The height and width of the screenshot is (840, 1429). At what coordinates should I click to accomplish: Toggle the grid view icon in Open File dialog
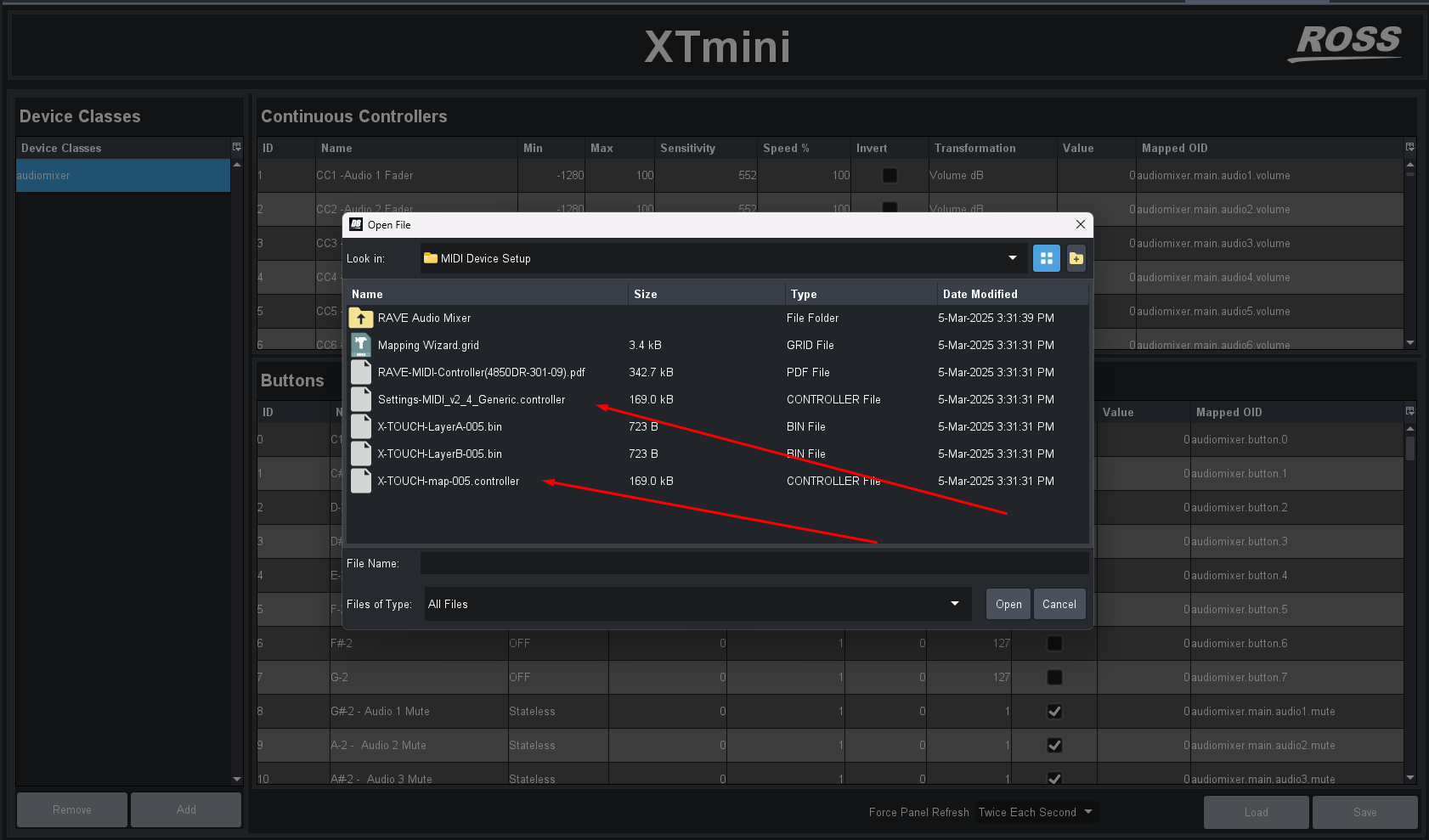click(1046, 258)
